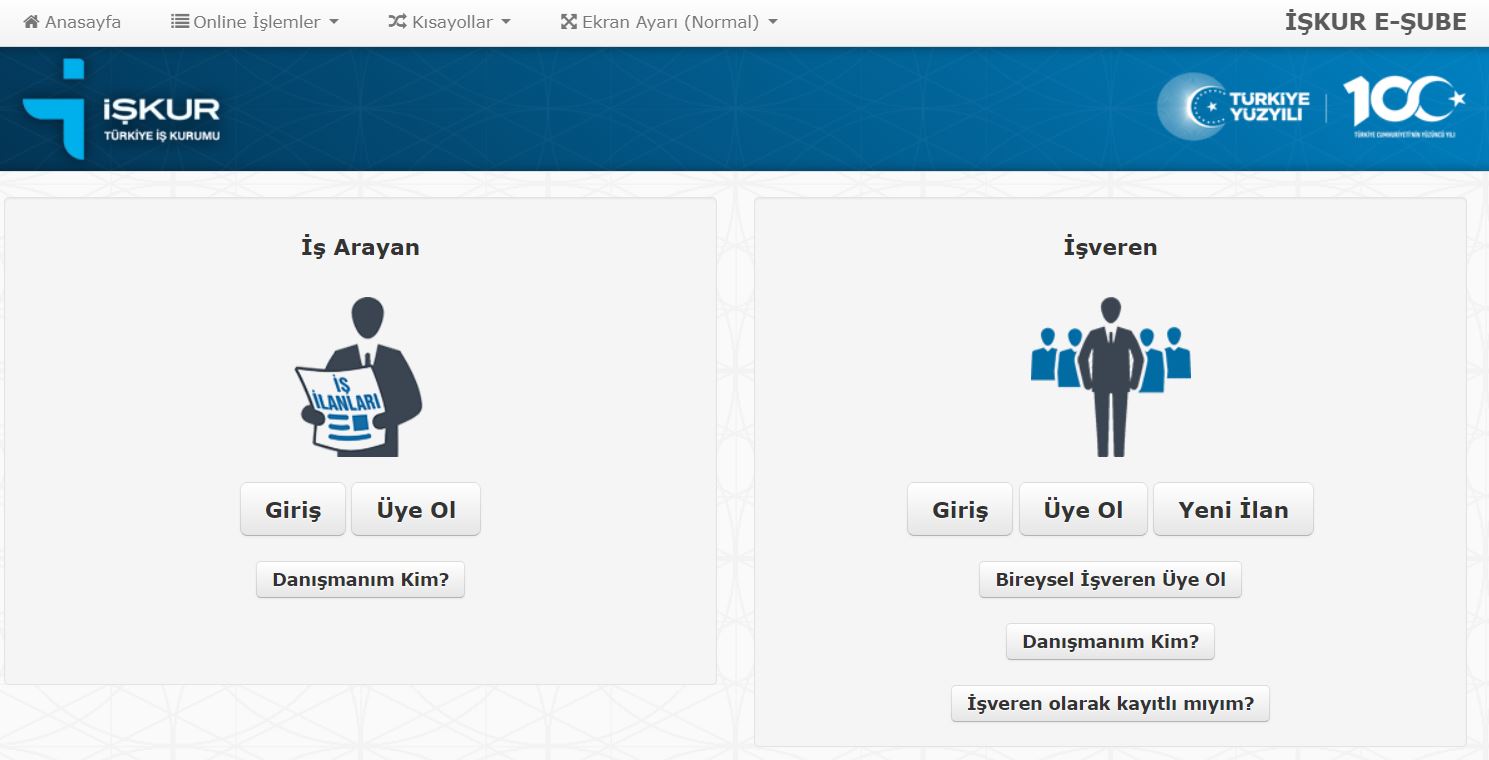
Task: Click Üye Ol under İşveren
Action: 1083,510
